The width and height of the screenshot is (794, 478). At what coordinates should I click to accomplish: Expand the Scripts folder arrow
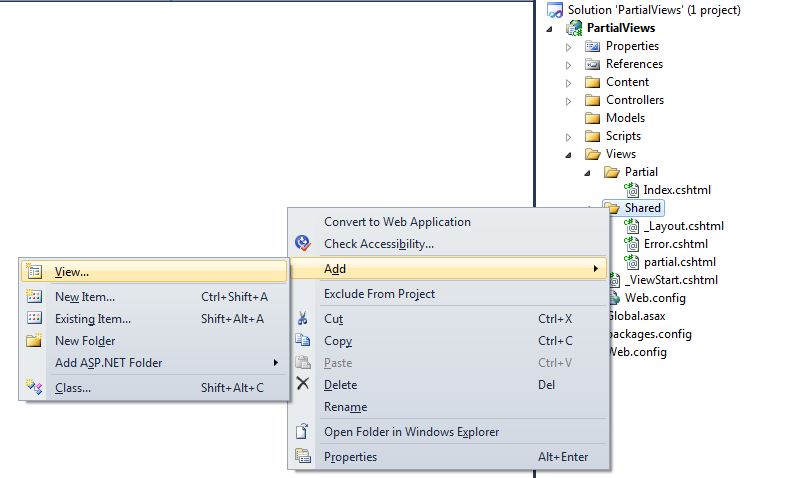click(x=568, y=137)
